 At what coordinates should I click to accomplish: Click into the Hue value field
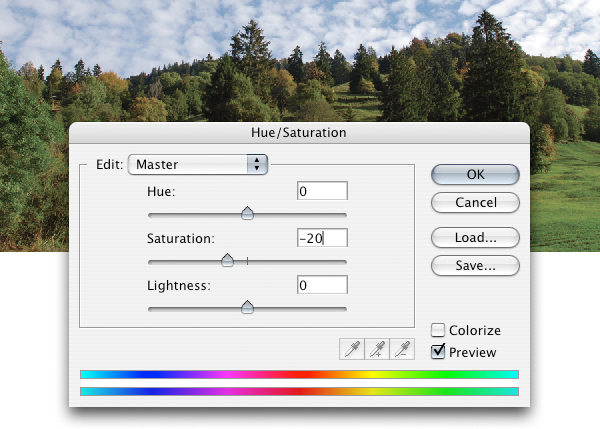point(322,191)
